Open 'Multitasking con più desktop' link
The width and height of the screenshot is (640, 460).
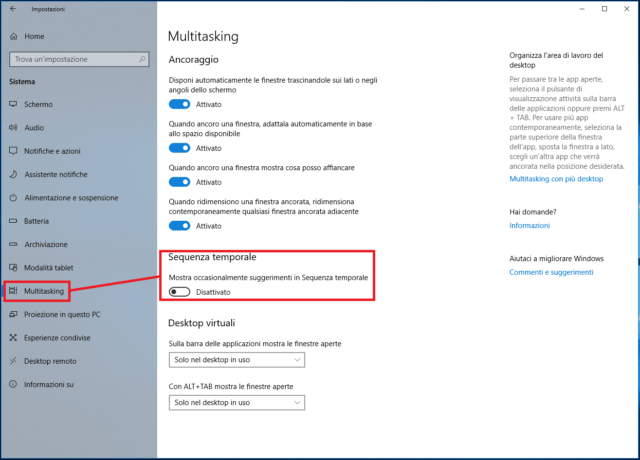tap(556, 179)
